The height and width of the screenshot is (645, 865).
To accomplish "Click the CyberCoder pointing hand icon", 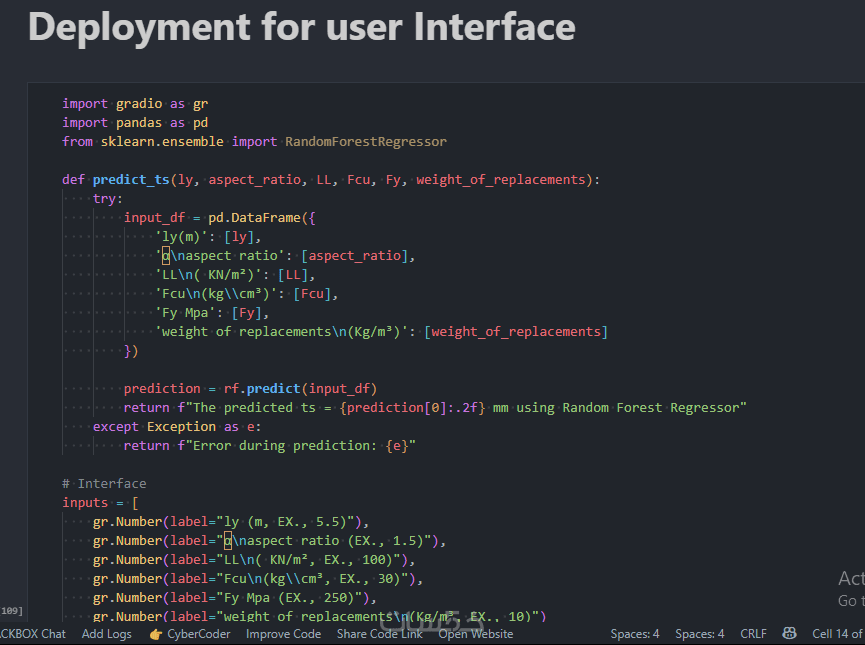I will [156, 634].
